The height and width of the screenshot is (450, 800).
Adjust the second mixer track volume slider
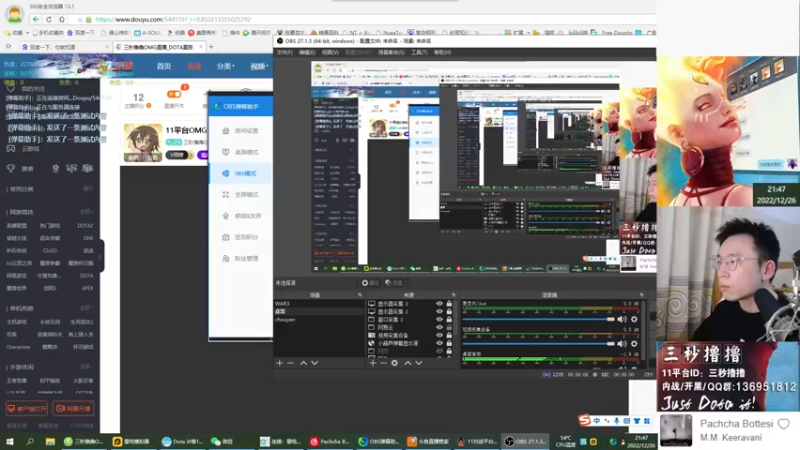(x=538, y=343)
